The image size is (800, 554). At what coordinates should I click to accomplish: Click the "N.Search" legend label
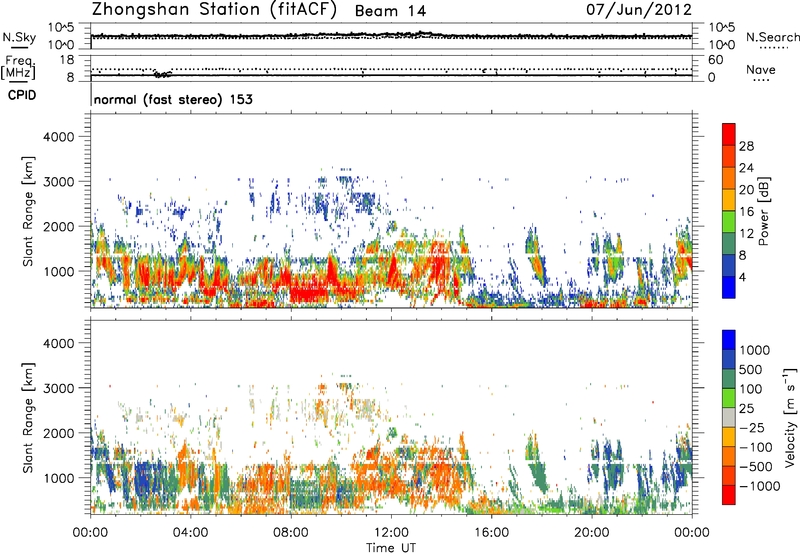[772, 37]
